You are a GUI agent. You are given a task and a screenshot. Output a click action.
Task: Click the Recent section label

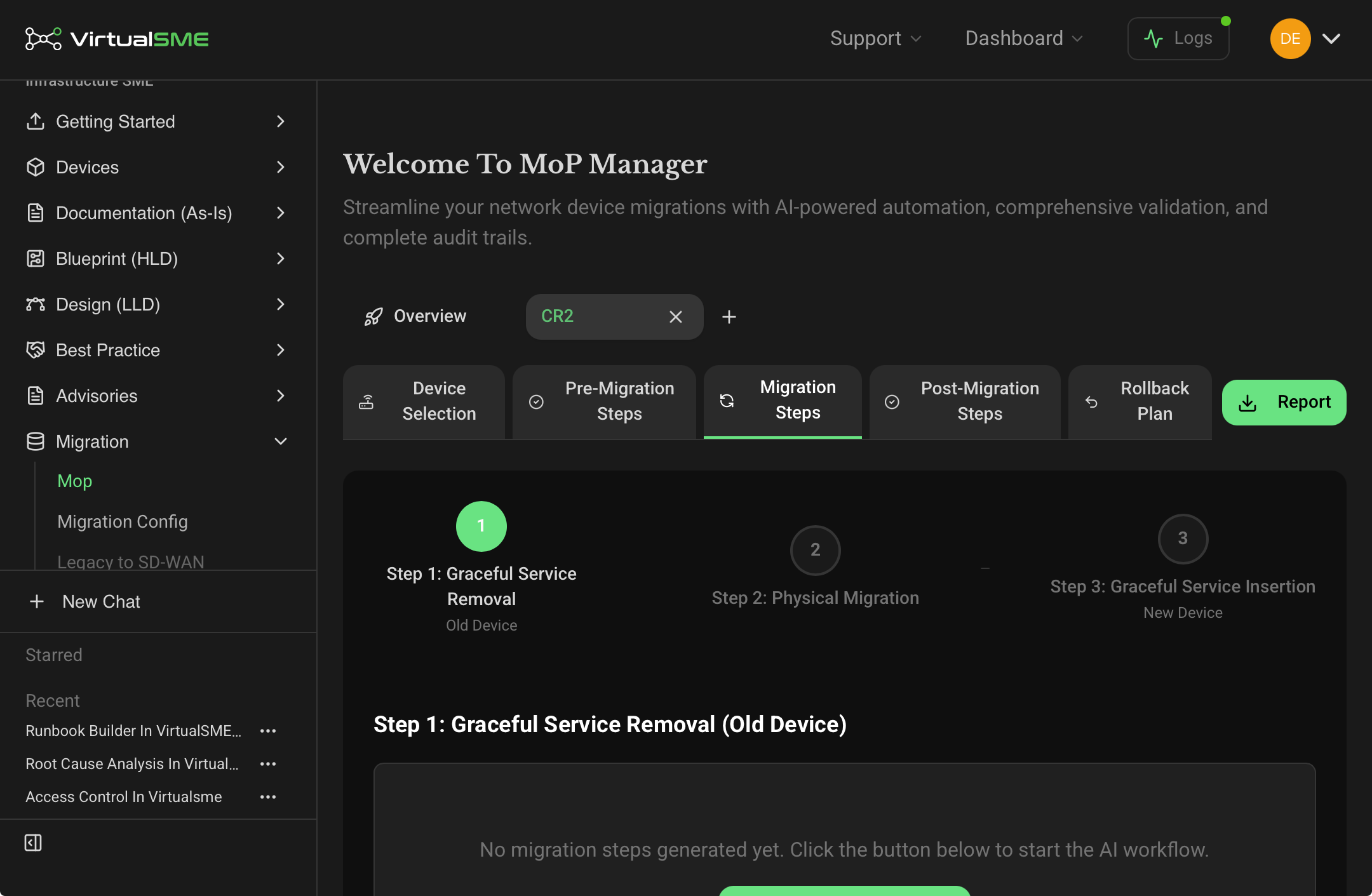pos(53,700)
